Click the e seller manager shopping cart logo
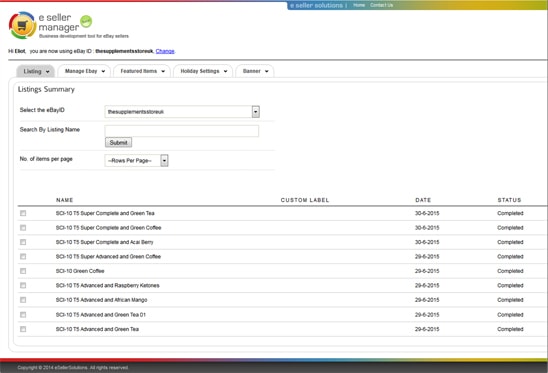This screenshot has width=548, height=373. tap(22, 25)
